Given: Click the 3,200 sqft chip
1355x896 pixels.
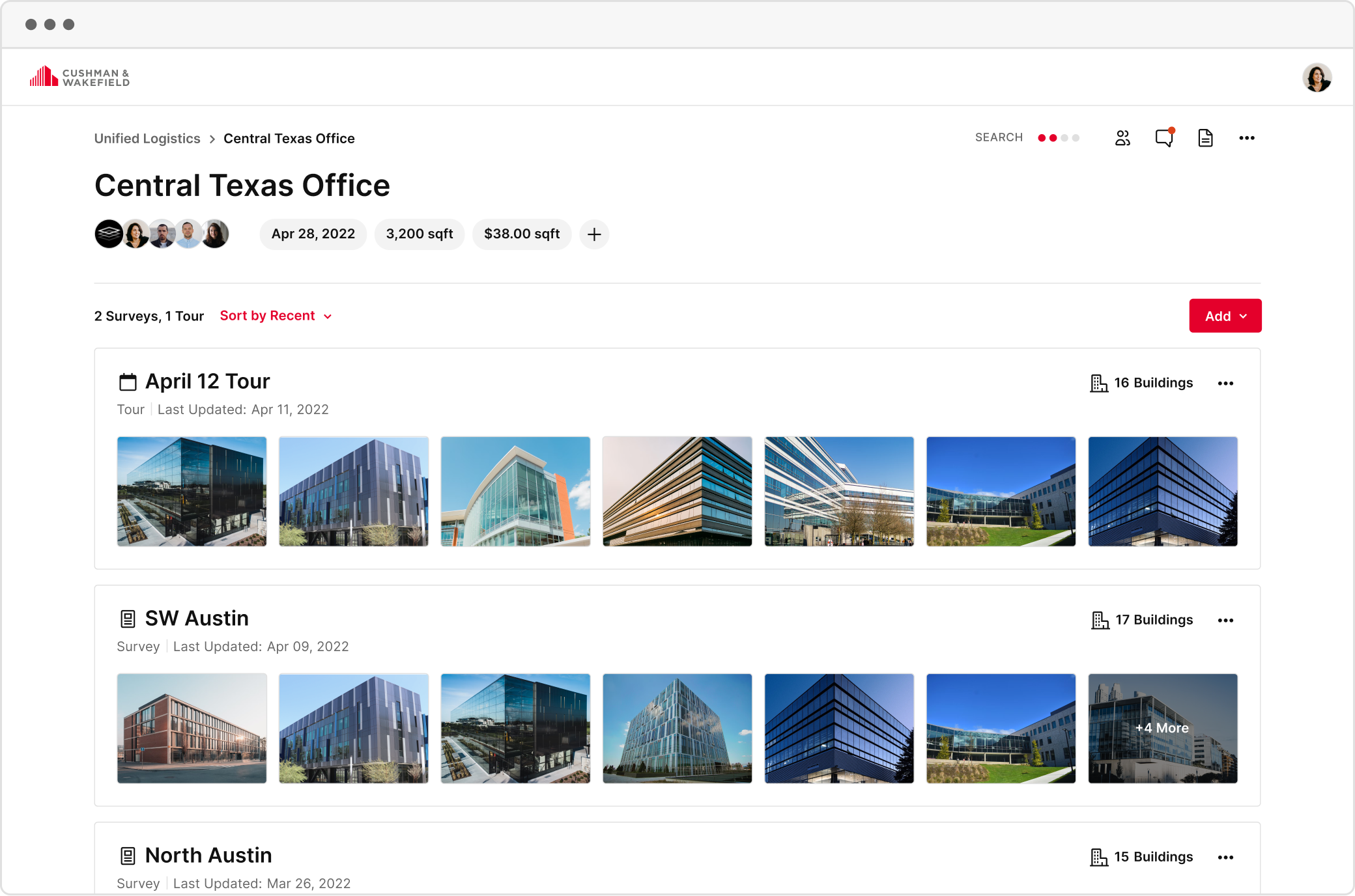Looking at the screenshot, I should (x=419, y=234).
